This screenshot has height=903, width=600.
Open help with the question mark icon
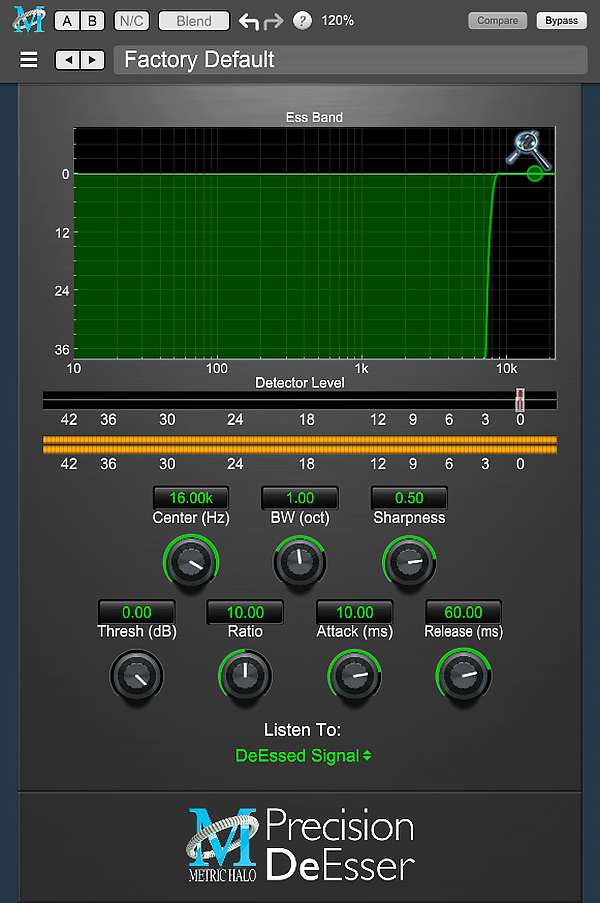pyautogui.click(x=301, y=21)
